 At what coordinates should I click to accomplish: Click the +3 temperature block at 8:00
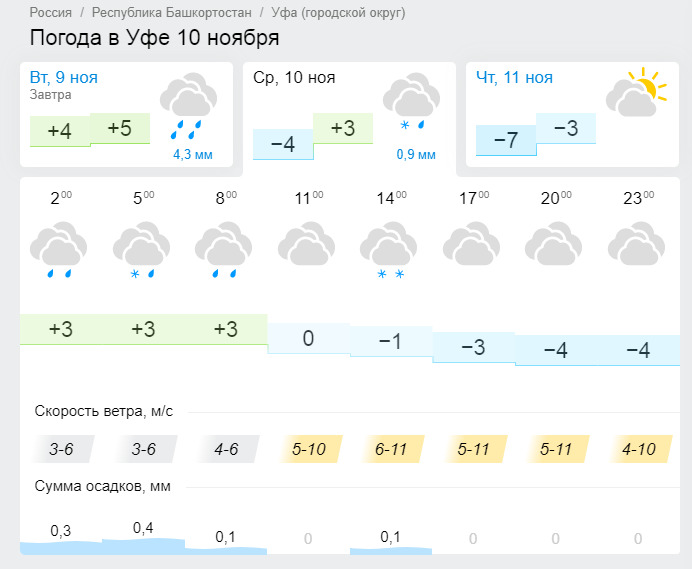[x=226, y=329]
